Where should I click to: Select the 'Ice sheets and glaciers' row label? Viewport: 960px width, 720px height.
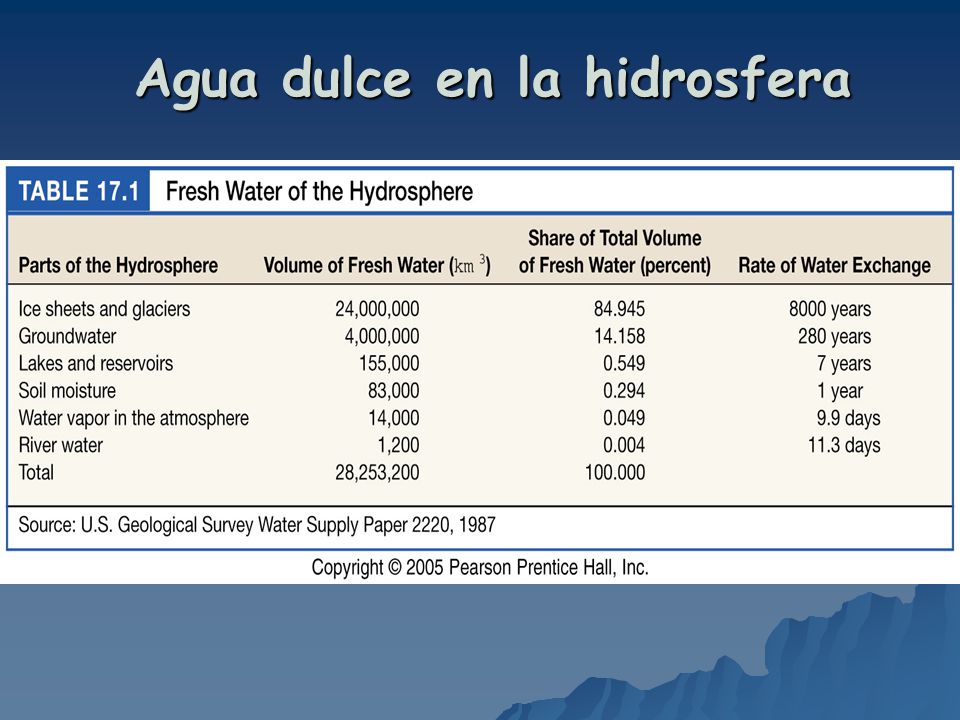point(104,309)
